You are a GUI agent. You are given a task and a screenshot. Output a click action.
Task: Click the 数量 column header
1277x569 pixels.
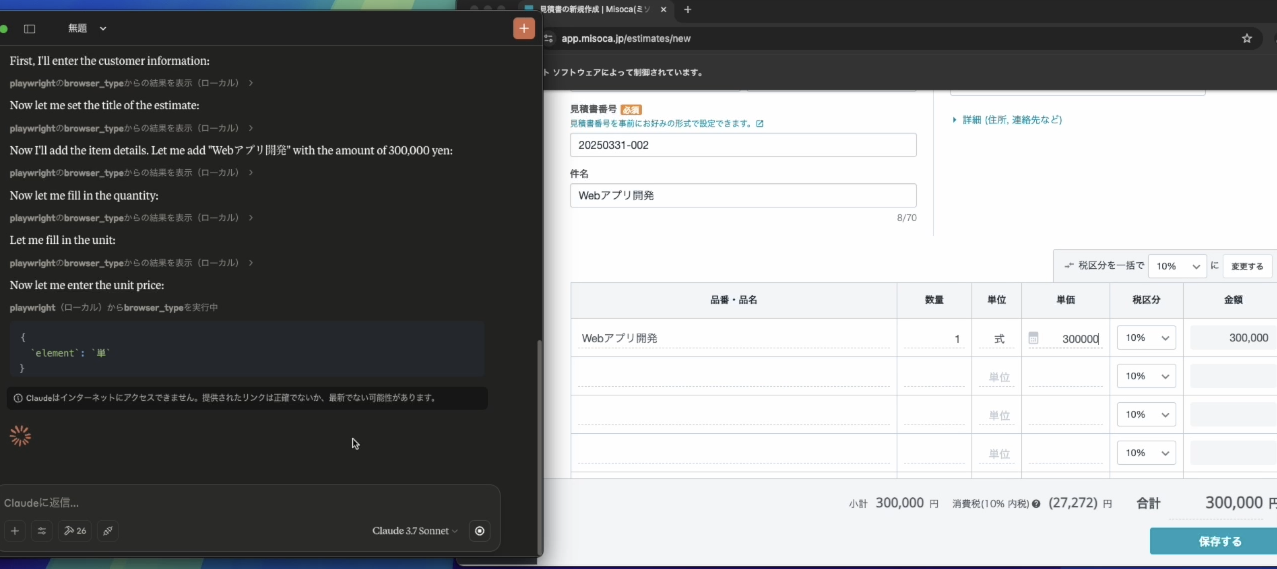tap(934, 300)
